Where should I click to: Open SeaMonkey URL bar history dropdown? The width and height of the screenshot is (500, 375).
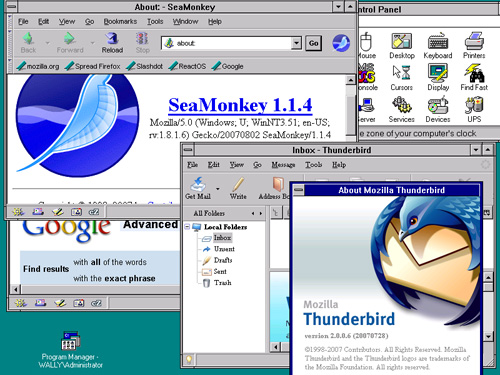point(296,43)
